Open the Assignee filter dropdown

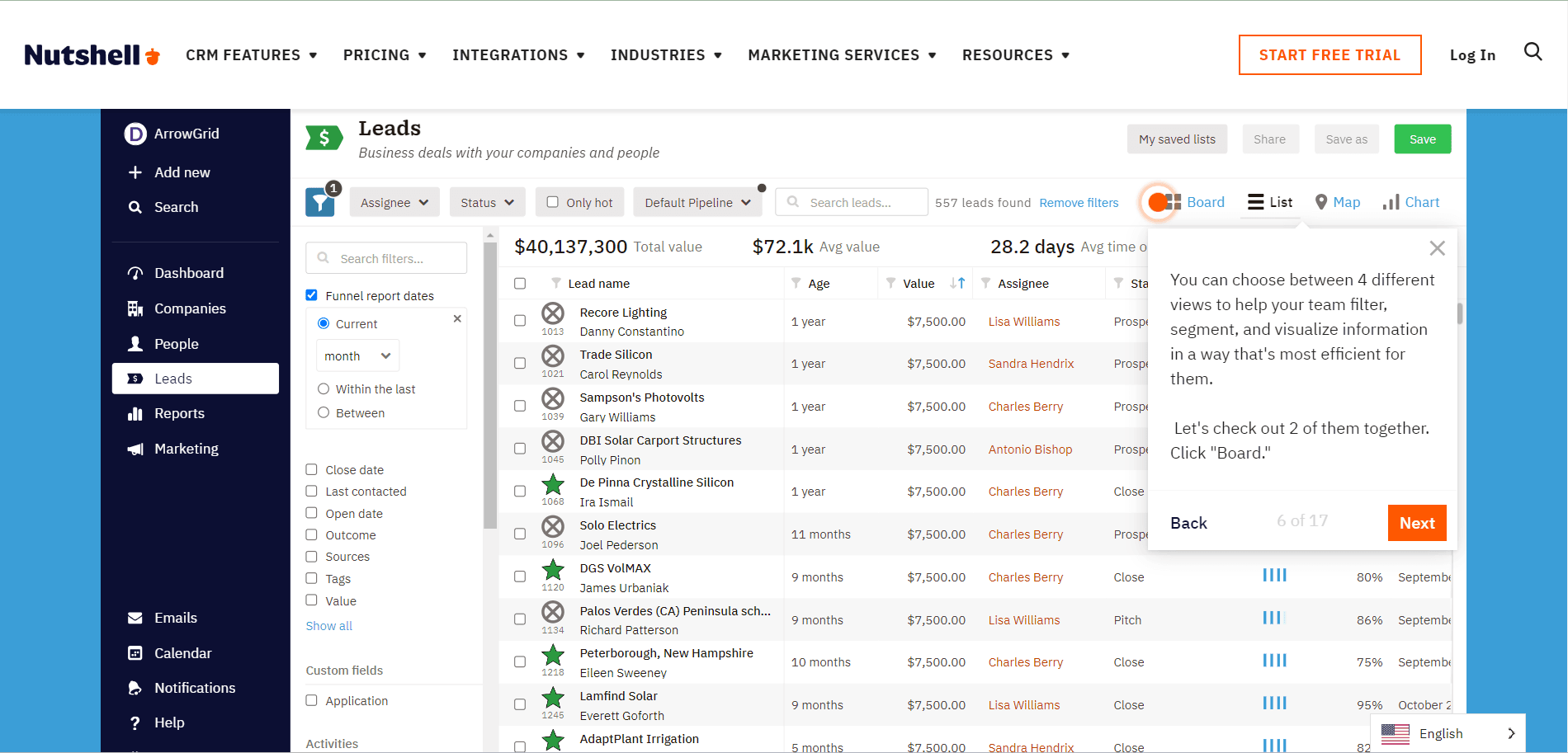pos(394,201)
